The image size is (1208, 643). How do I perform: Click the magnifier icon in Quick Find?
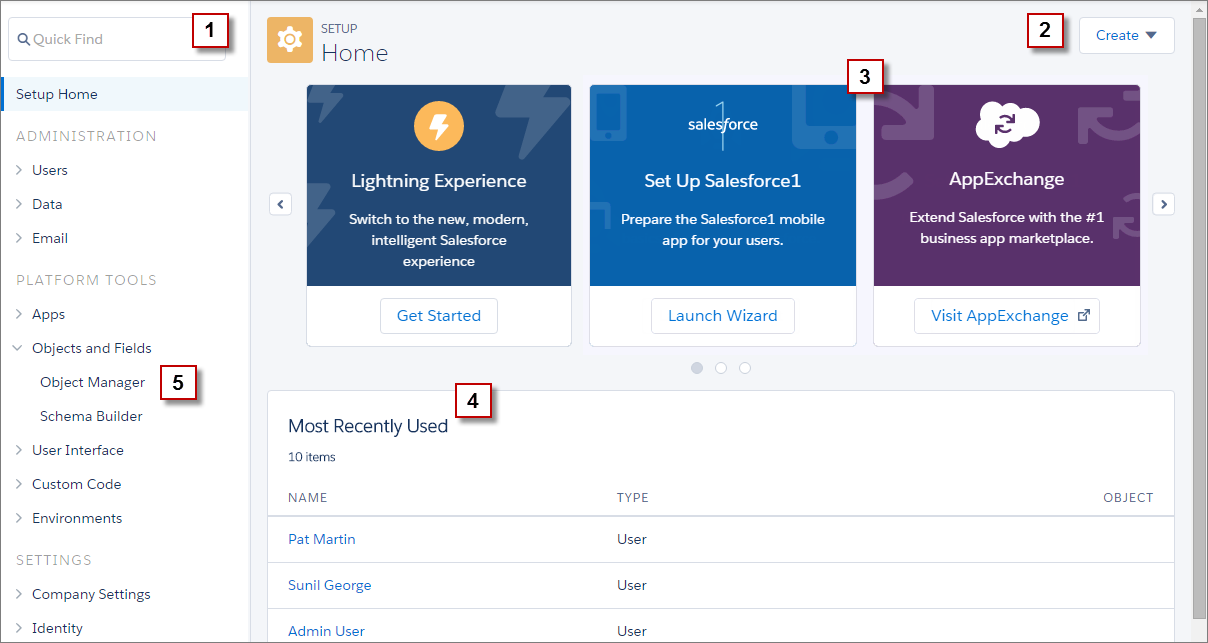click(x=24, y=40)
